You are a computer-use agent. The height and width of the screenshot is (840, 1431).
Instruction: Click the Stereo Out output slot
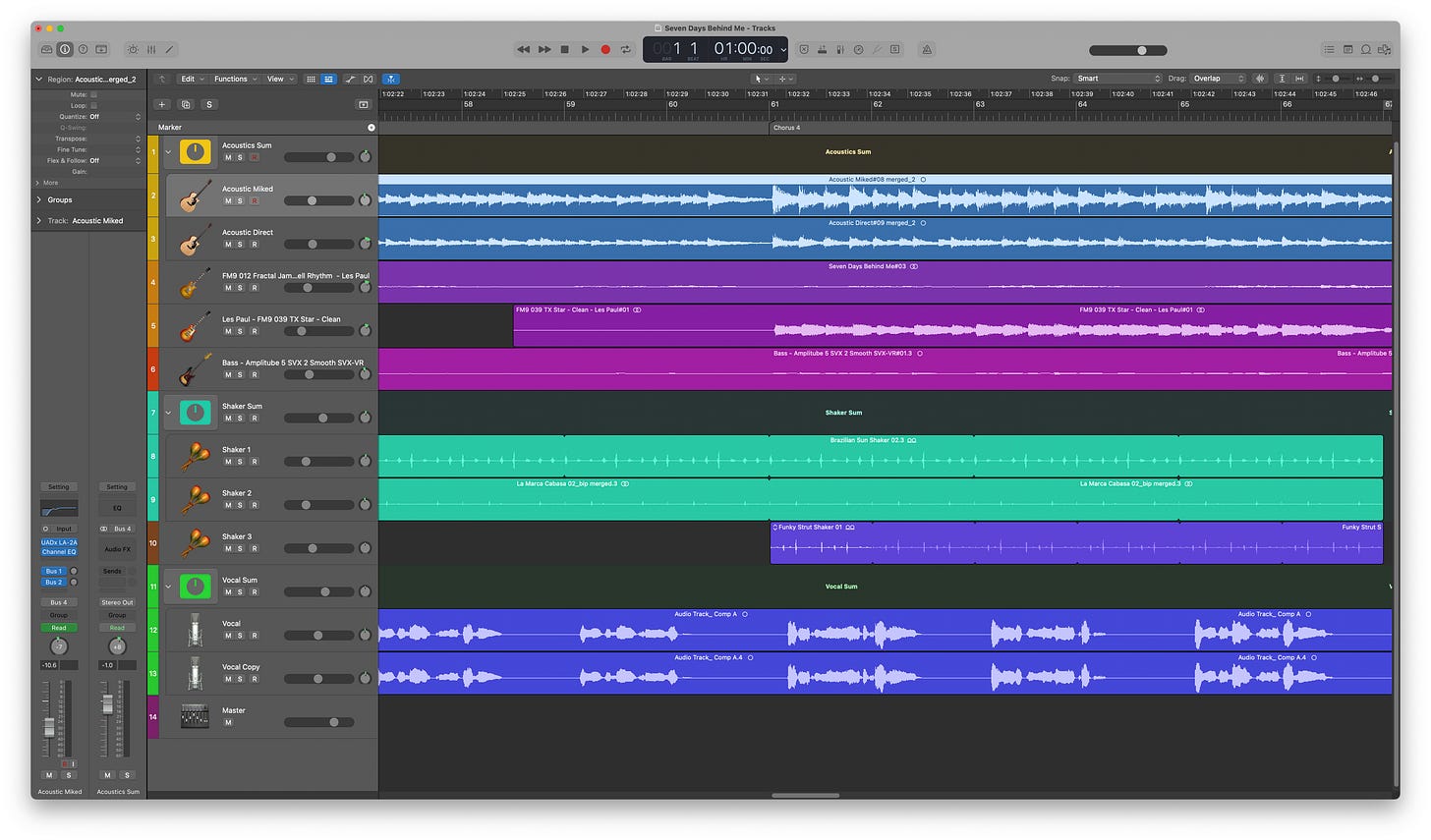tap(117, 602)
